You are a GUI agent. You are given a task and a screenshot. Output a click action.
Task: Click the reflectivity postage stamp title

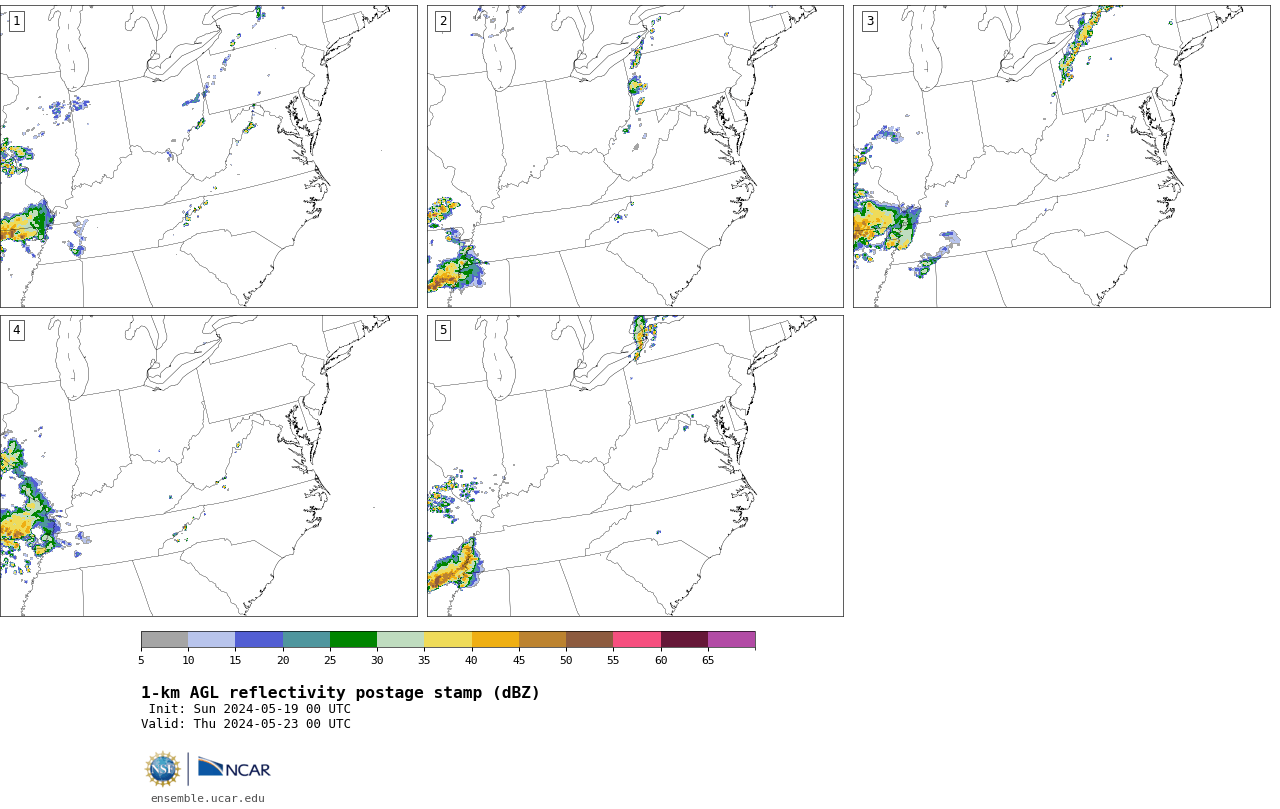click(x=340, y=693)
